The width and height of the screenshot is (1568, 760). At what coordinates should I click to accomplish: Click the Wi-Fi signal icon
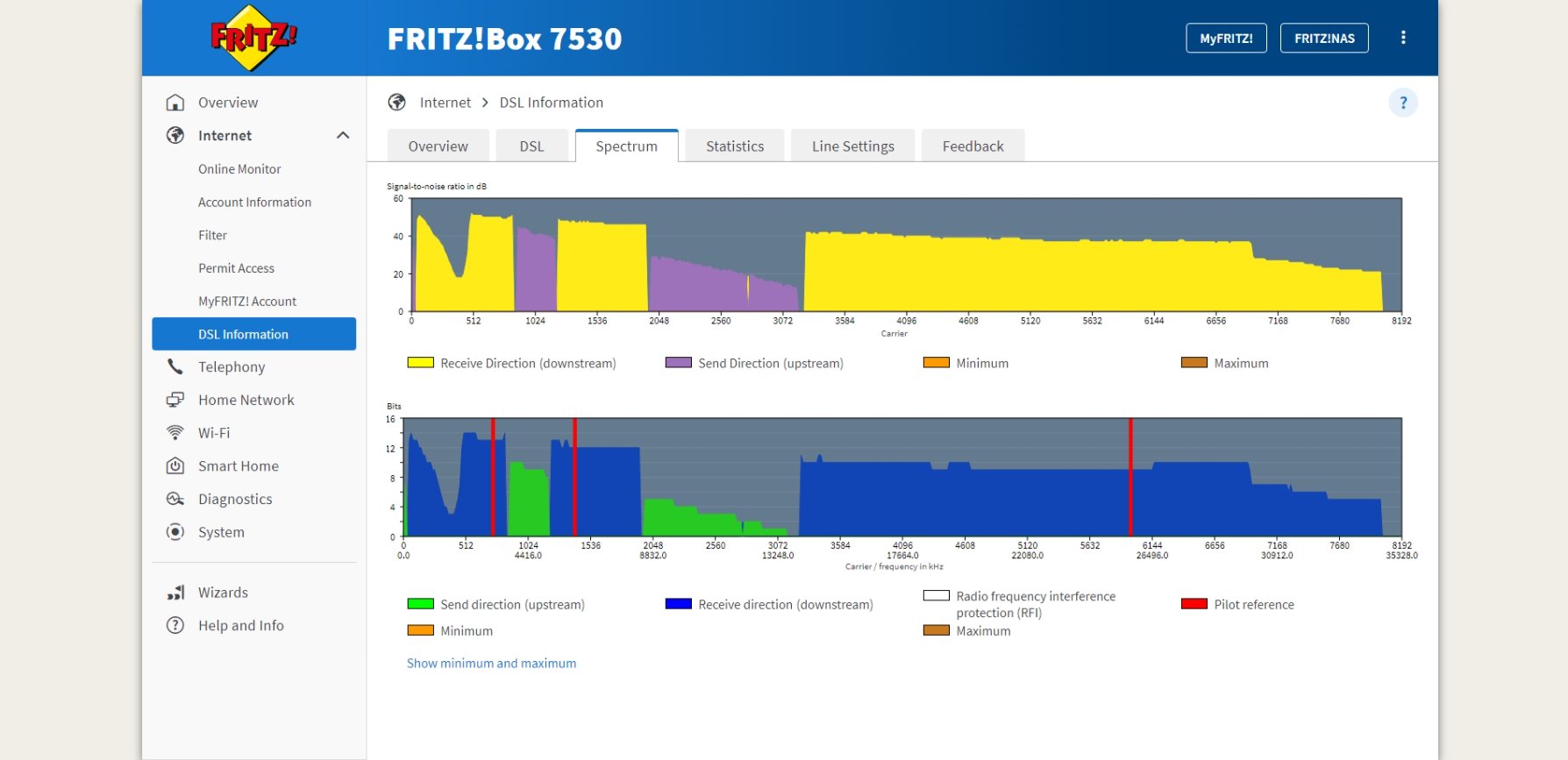(x=175, y=433)
